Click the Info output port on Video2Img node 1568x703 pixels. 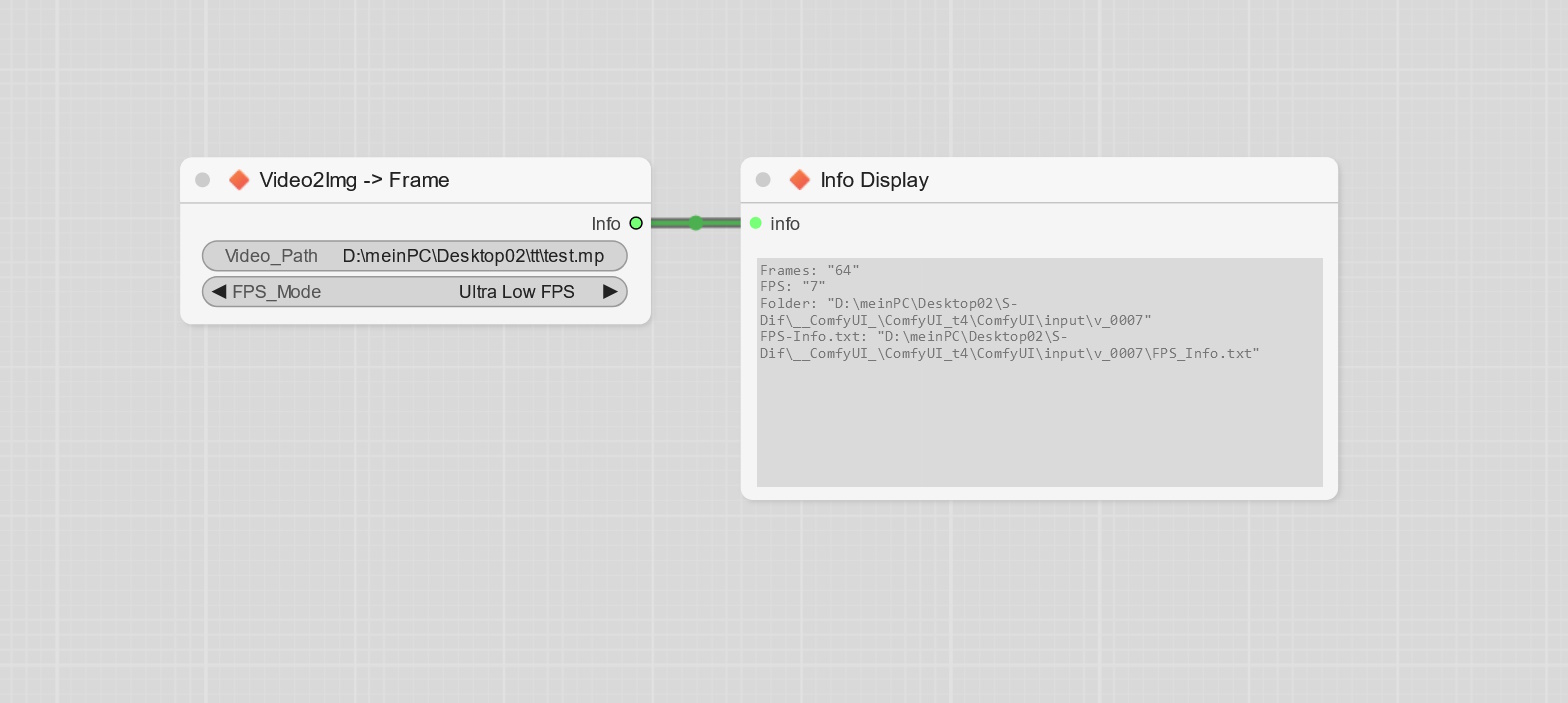(x=636, y=223)
